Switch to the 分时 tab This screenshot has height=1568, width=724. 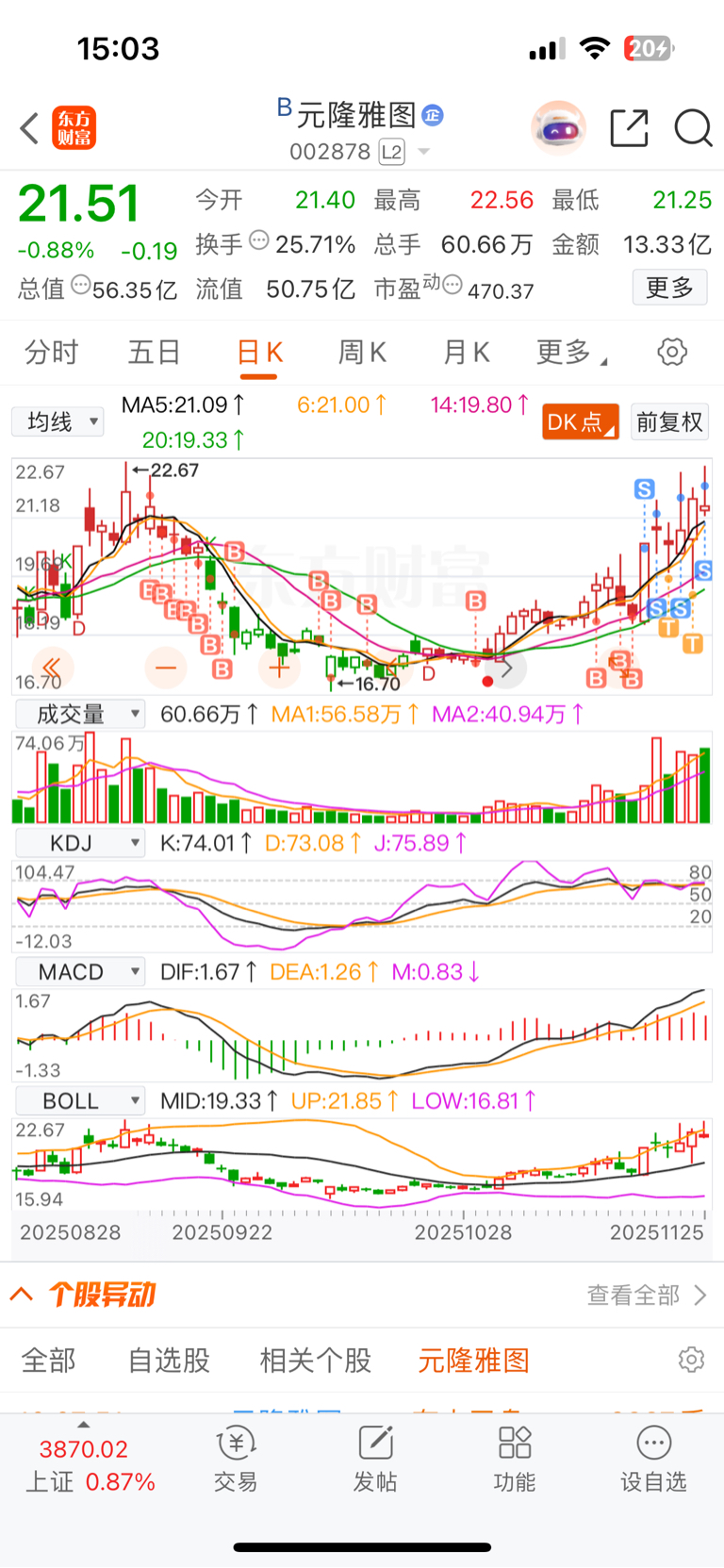[51, 353]
